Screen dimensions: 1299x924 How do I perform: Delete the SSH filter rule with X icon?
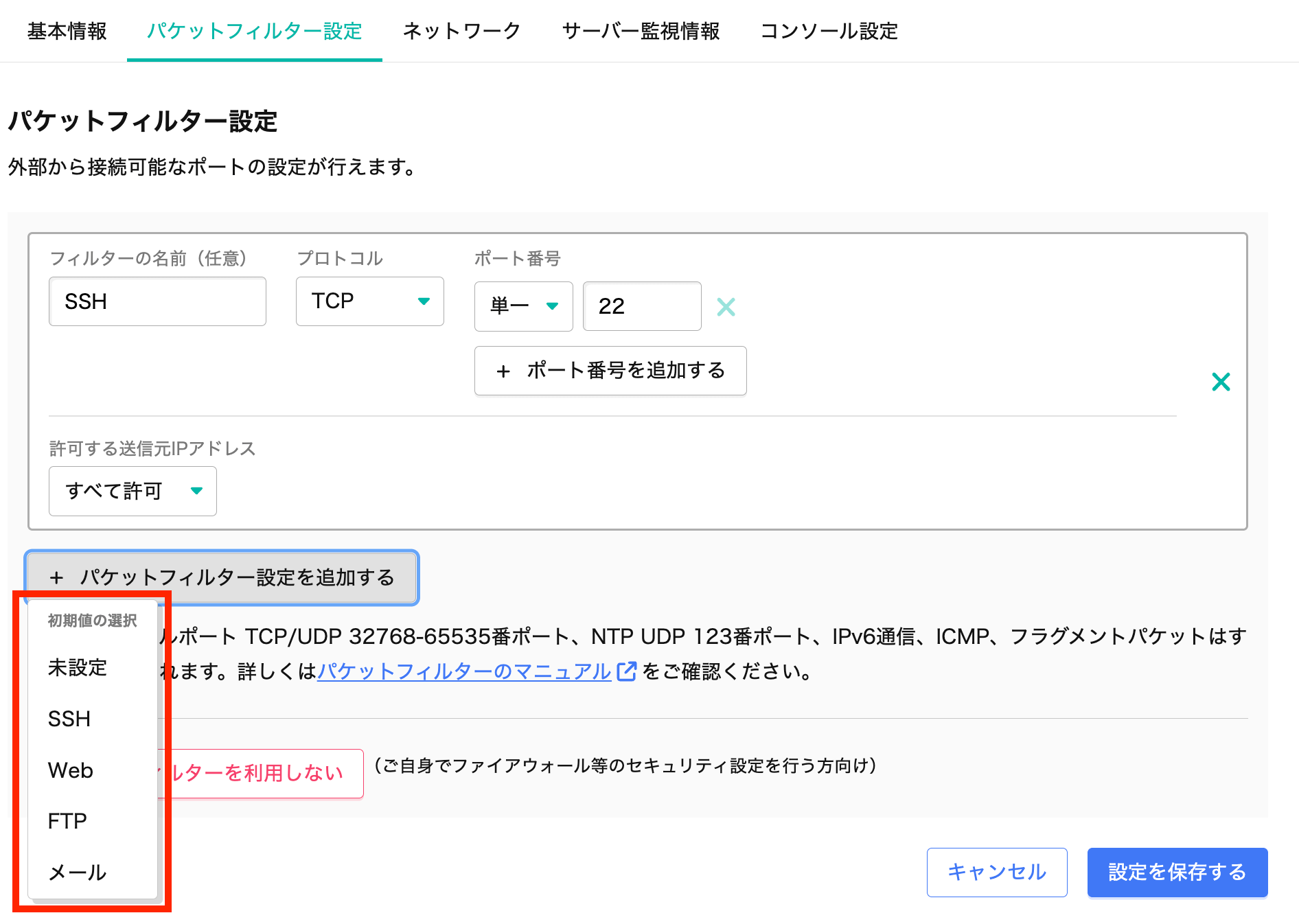coord(1221,382)
